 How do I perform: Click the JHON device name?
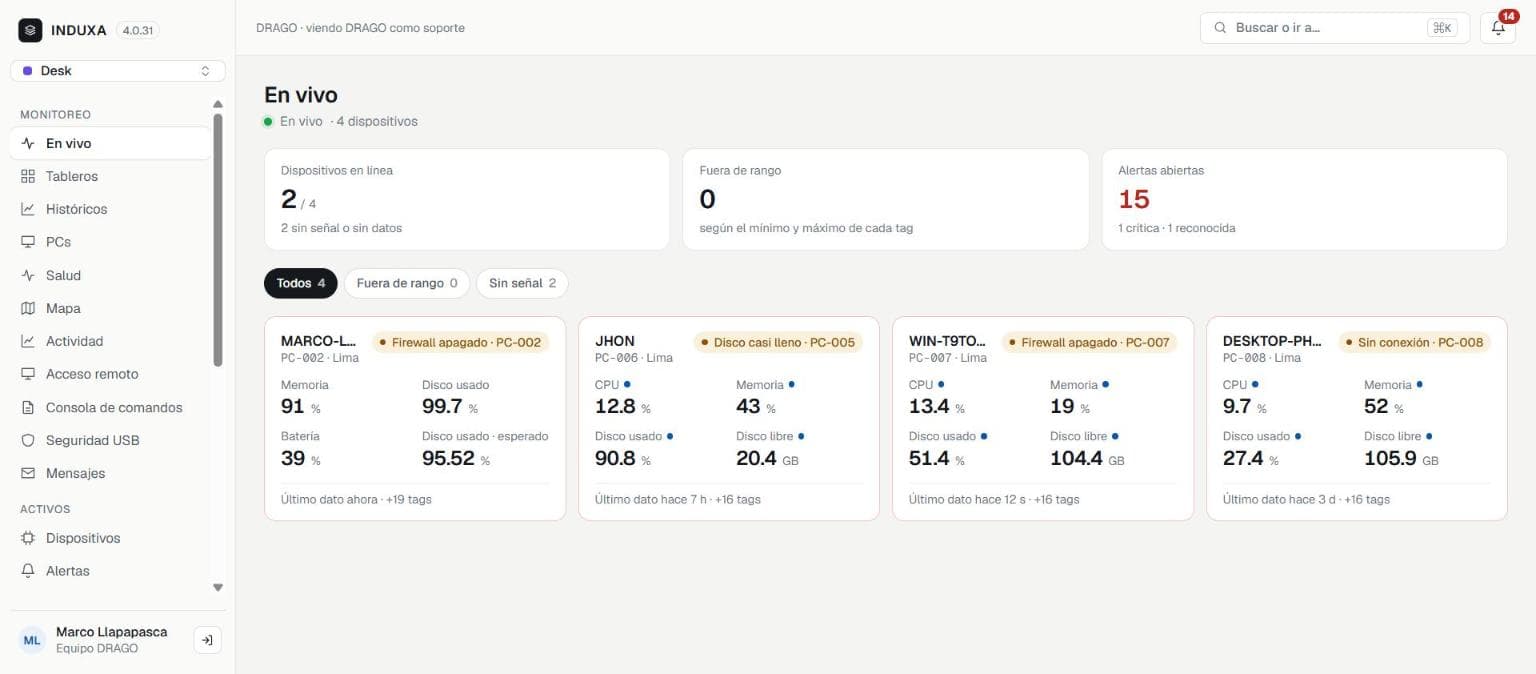(x=615, y=341)
